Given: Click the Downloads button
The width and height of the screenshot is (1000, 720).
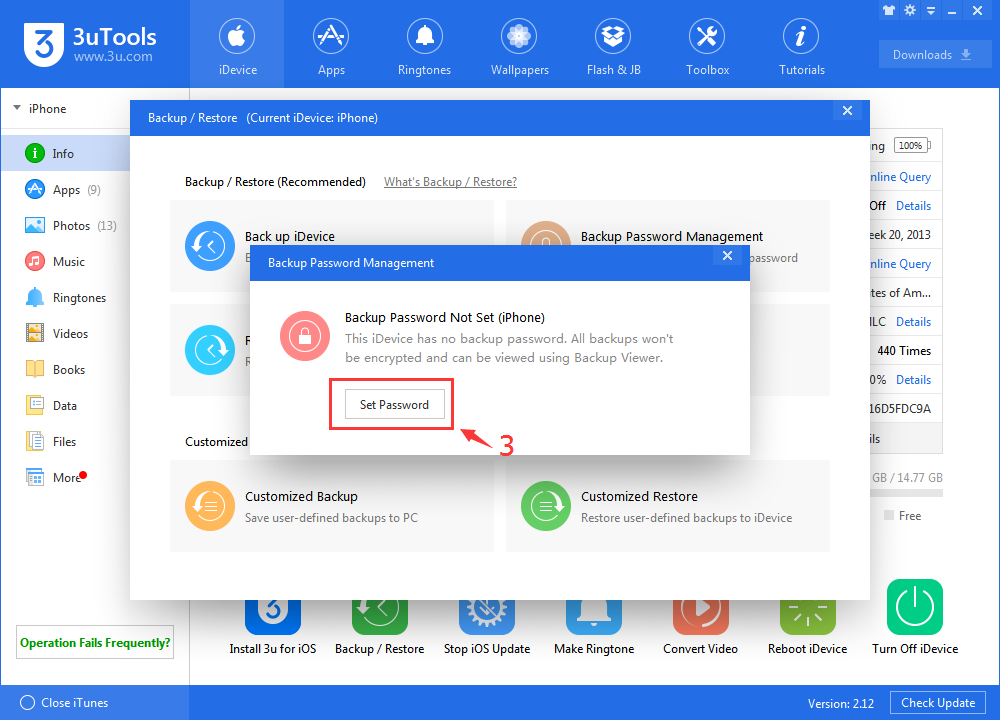Looking at the screenshot, I should [934, 55].
